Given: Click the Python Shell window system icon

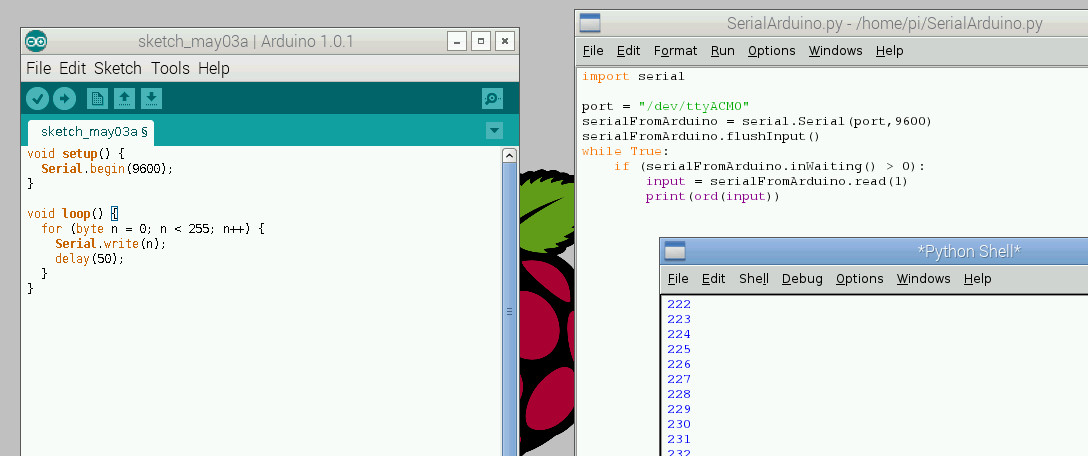Looking at the screenshot, I should 674,251.
